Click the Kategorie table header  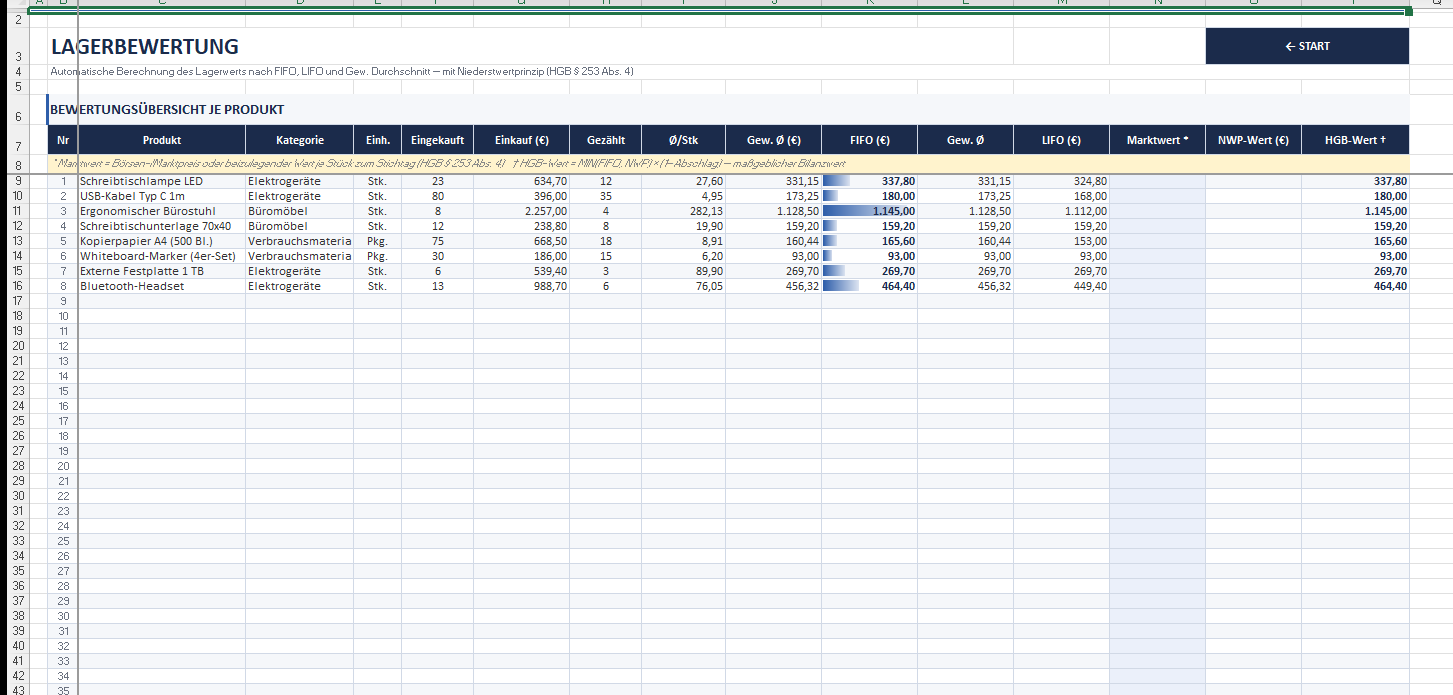pos(300,140)
